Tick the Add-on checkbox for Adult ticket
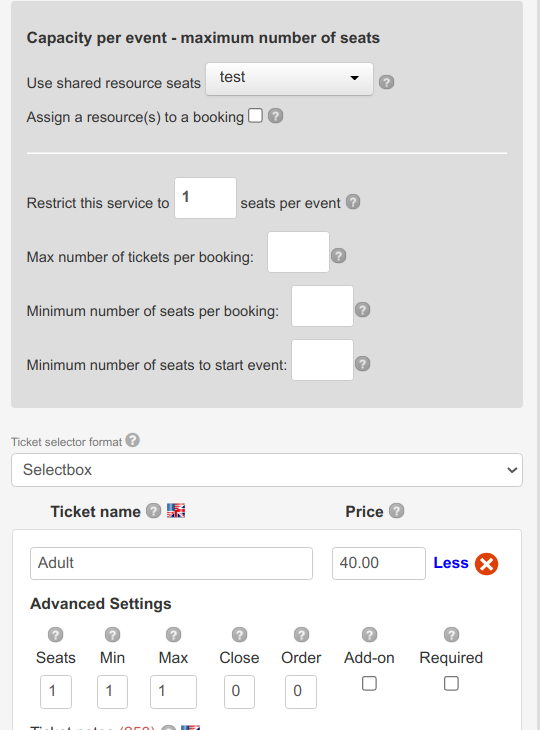Screen dimensions: 540x730 (369, 683)
